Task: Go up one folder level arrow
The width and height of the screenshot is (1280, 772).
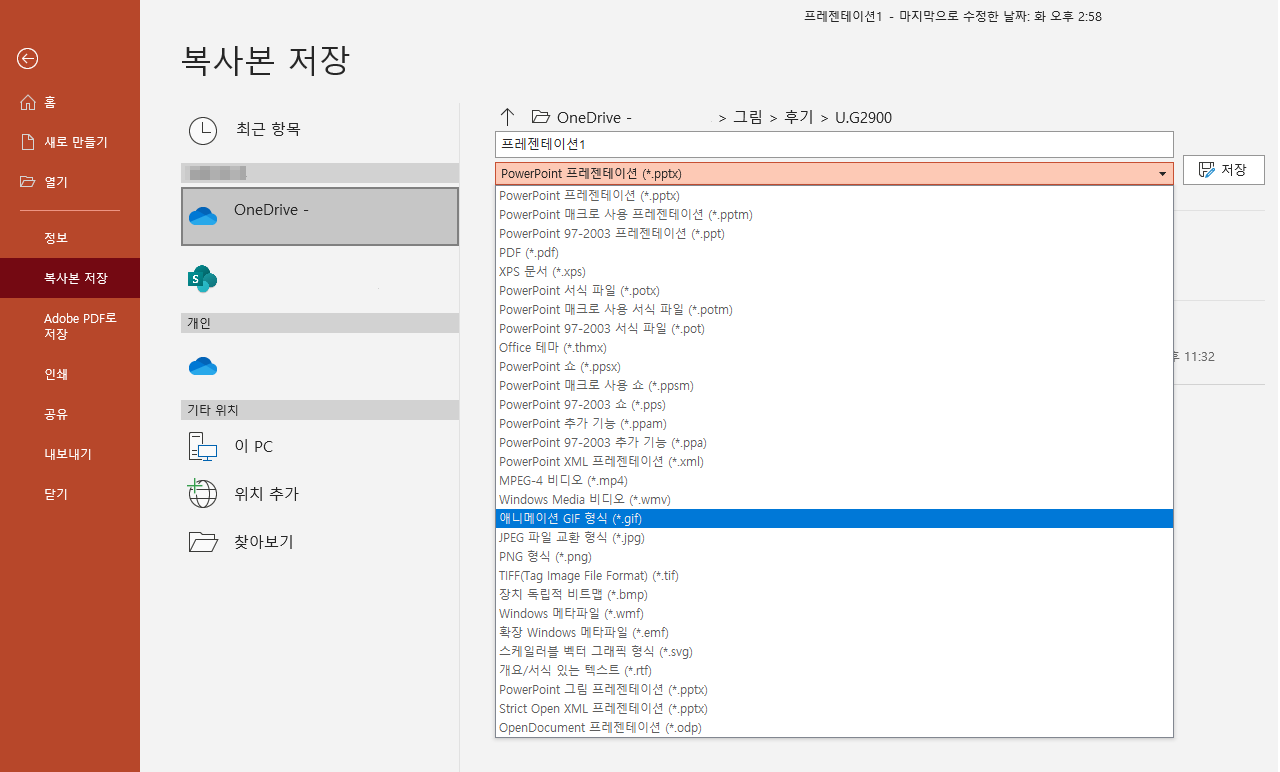Action: click(x=508, y=117)
